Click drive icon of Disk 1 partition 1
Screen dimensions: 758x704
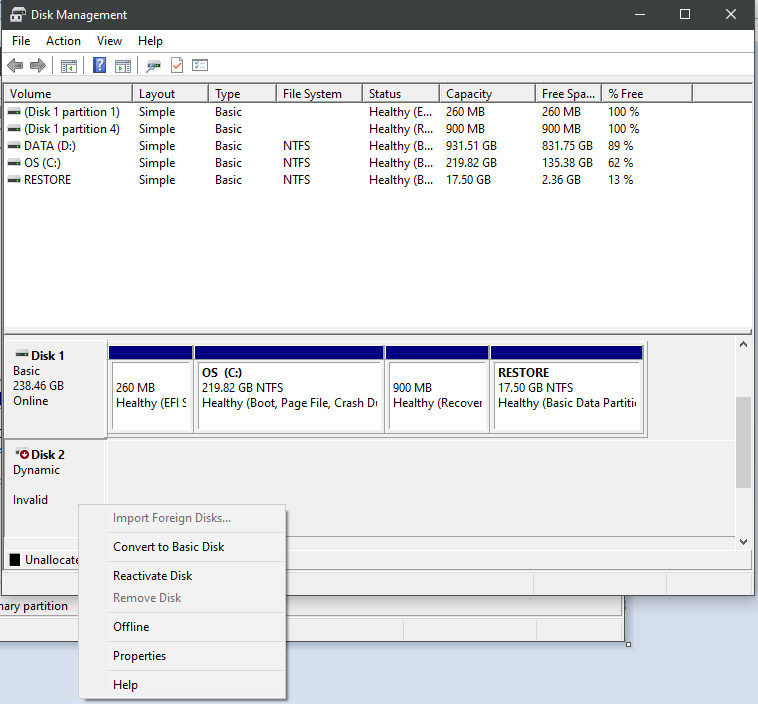click(14, 112)
